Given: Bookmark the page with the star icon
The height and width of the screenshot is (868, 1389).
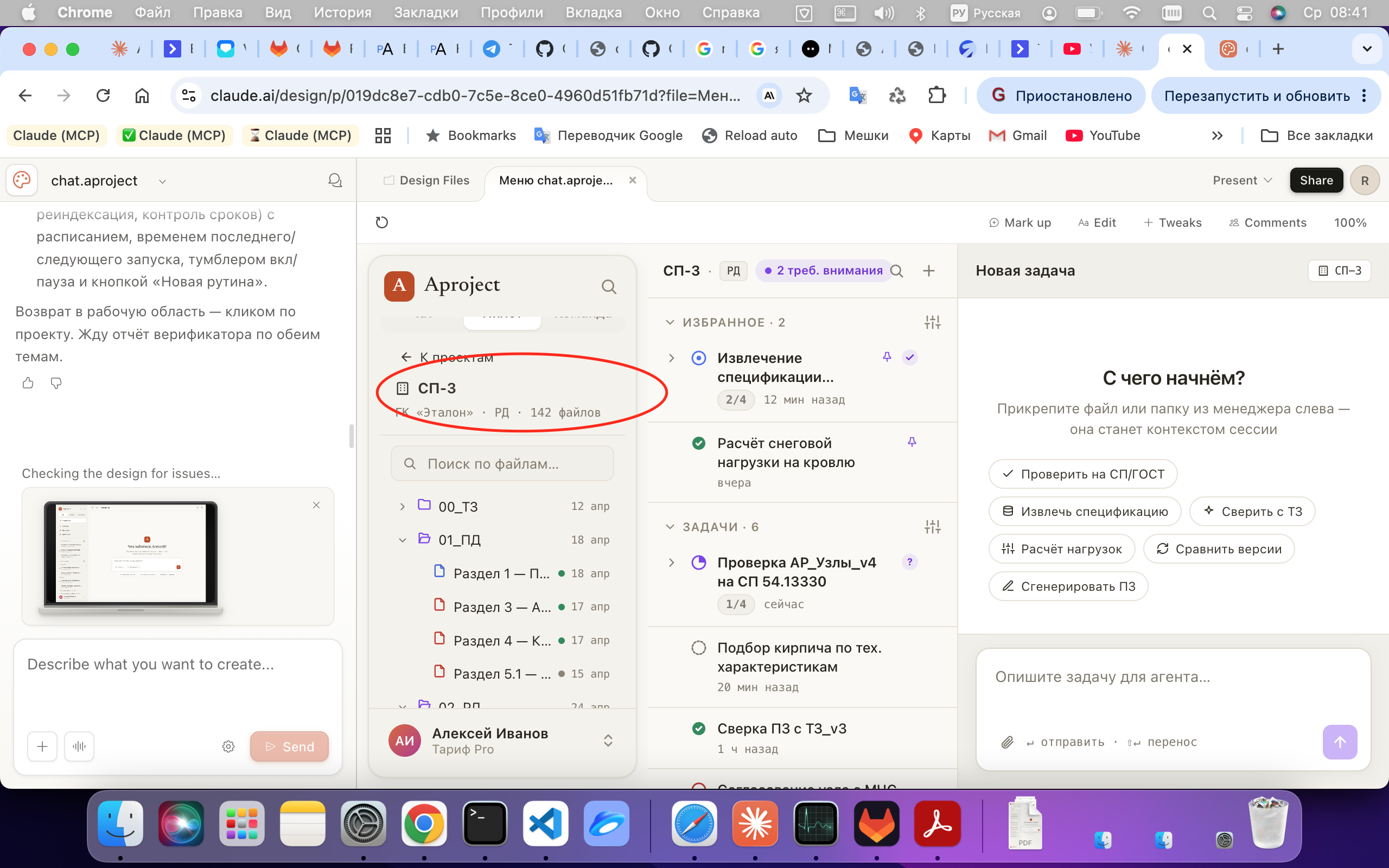Looking at the screenshot, I should [x=804, y=95].
